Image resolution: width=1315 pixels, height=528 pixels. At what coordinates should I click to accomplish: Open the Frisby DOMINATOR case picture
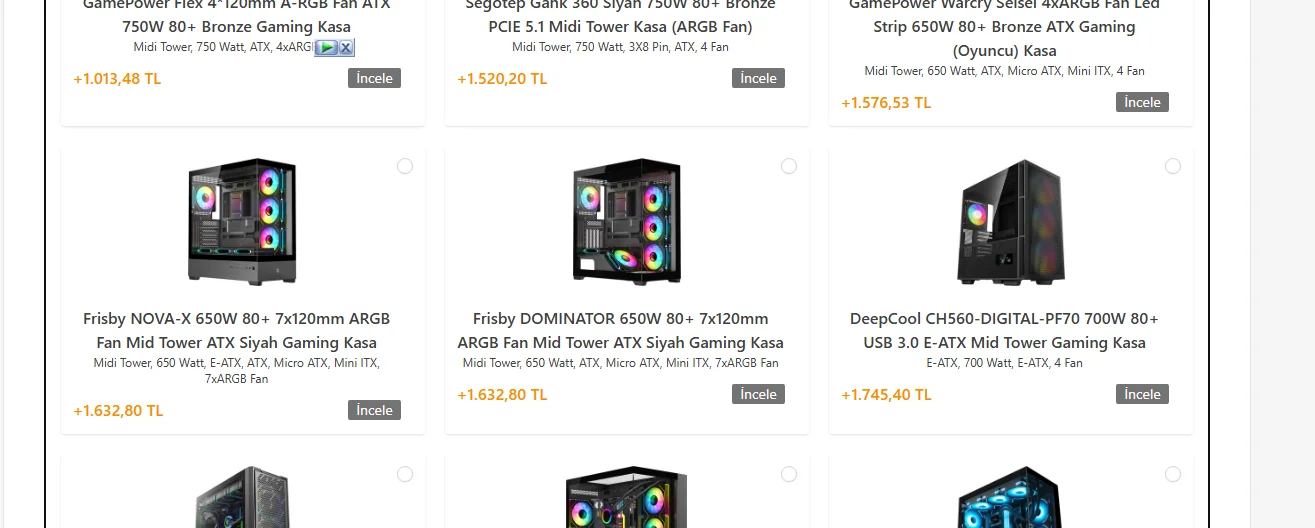click(x=626, y=222)
